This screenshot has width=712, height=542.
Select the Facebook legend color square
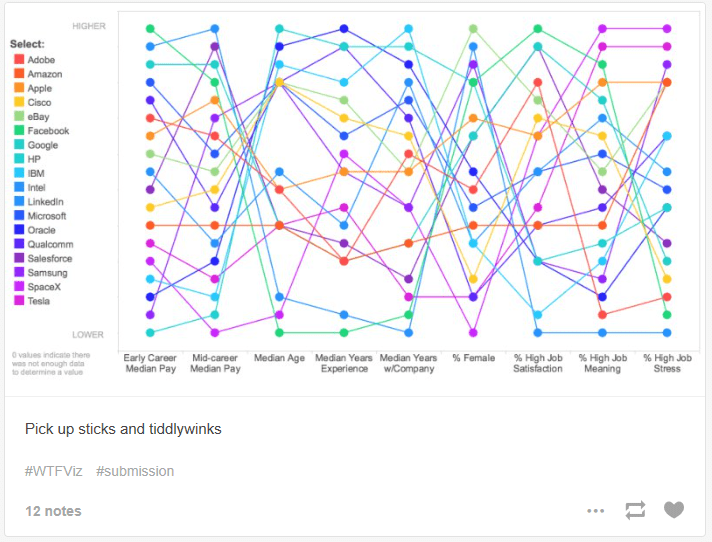click(19, 131)
